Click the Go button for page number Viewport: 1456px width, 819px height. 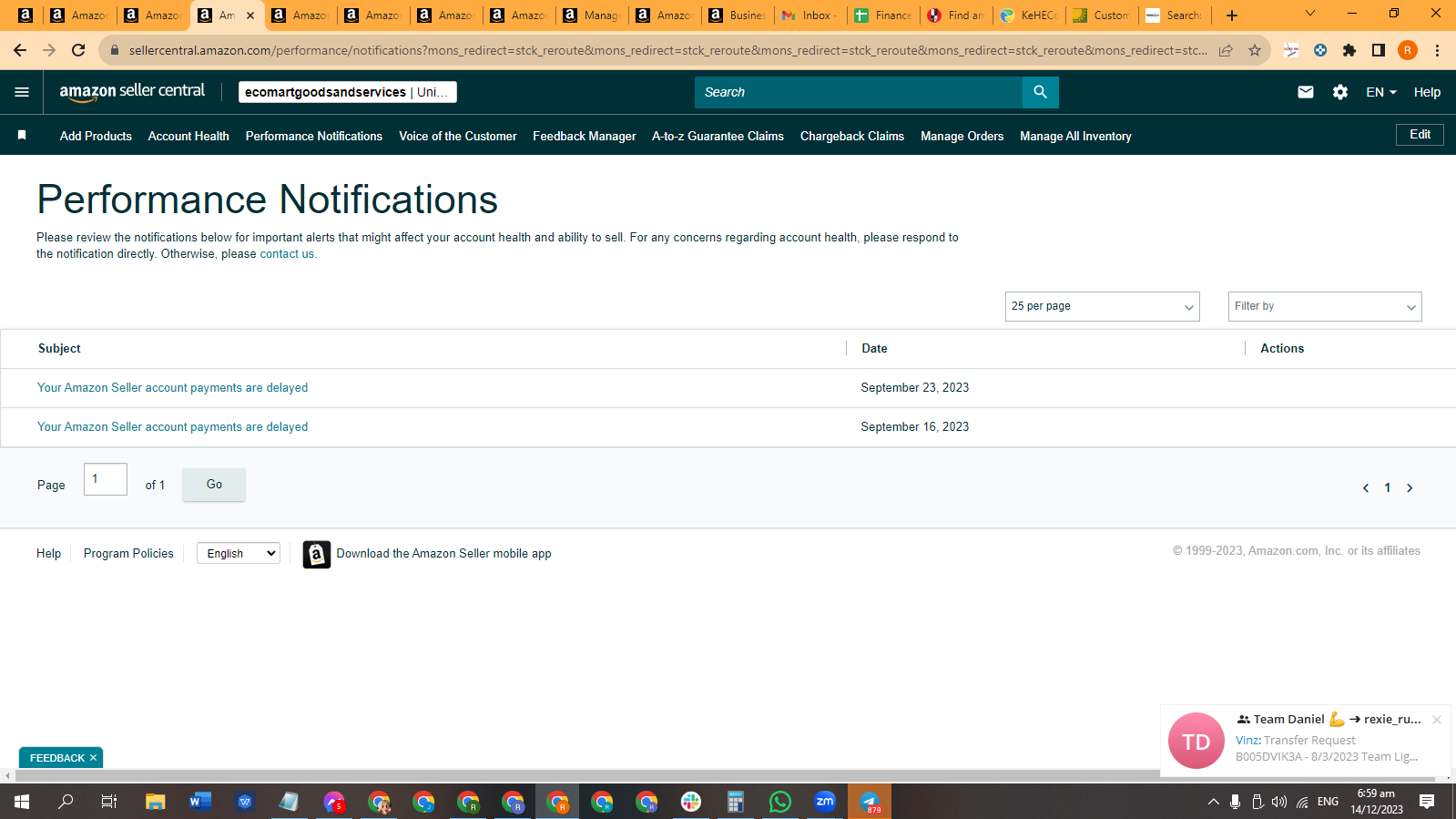pyautogui.click(x=214, y=485)
